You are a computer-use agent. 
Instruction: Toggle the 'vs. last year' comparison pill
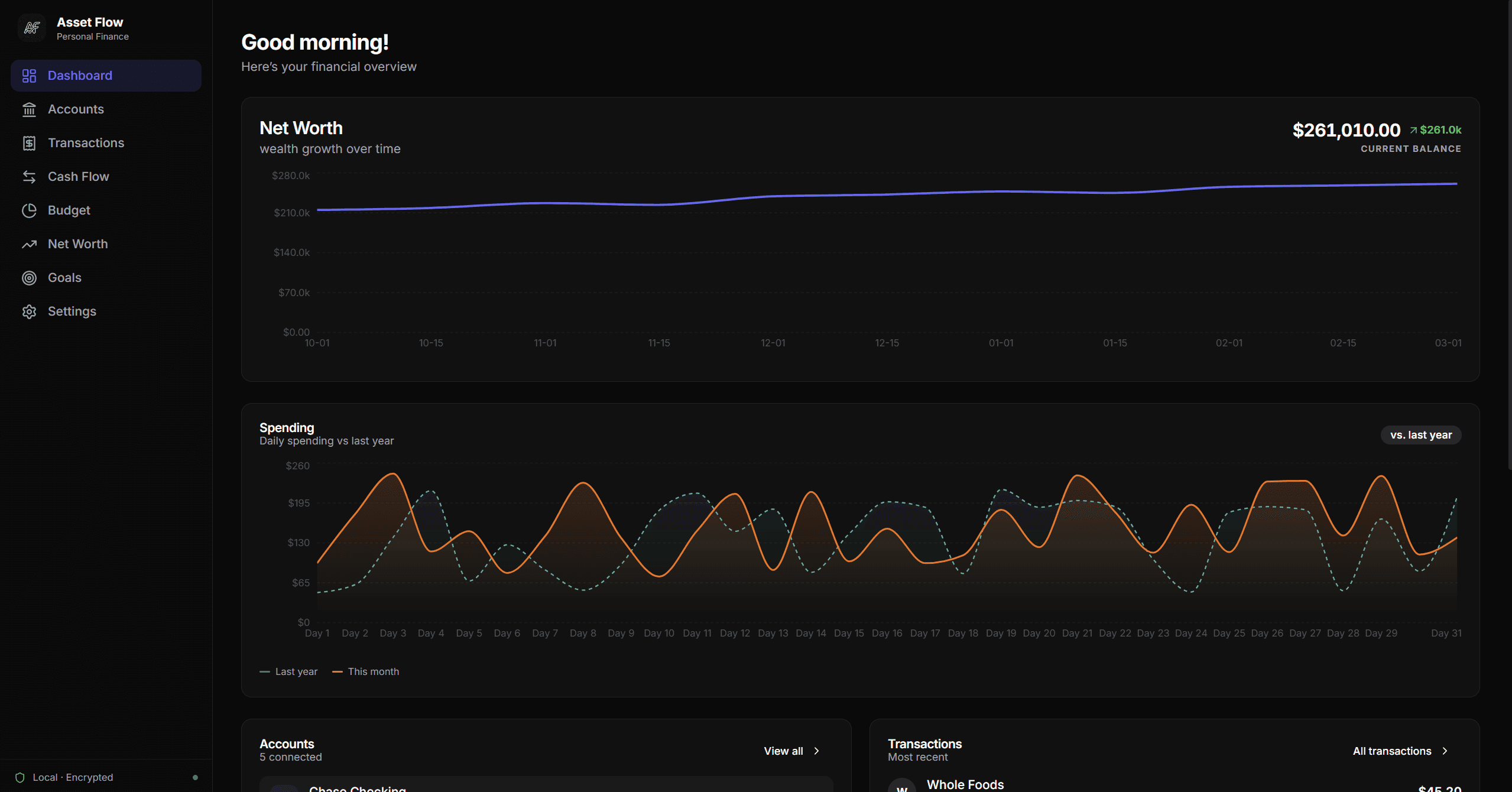pos(1420,435)
